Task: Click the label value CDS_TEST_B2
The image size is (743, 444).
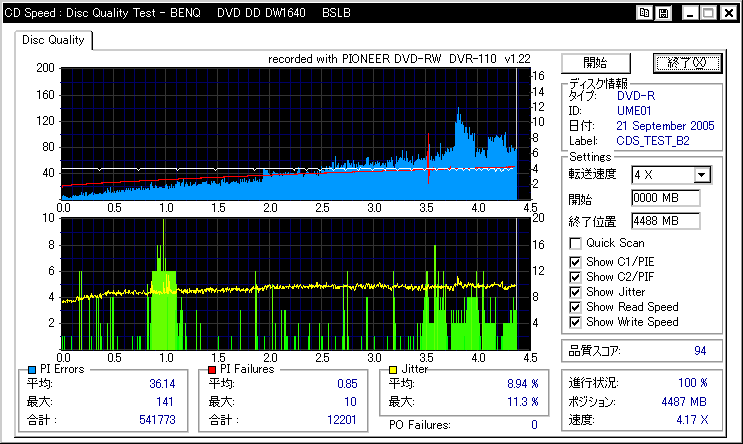Action: pos(653,141)
